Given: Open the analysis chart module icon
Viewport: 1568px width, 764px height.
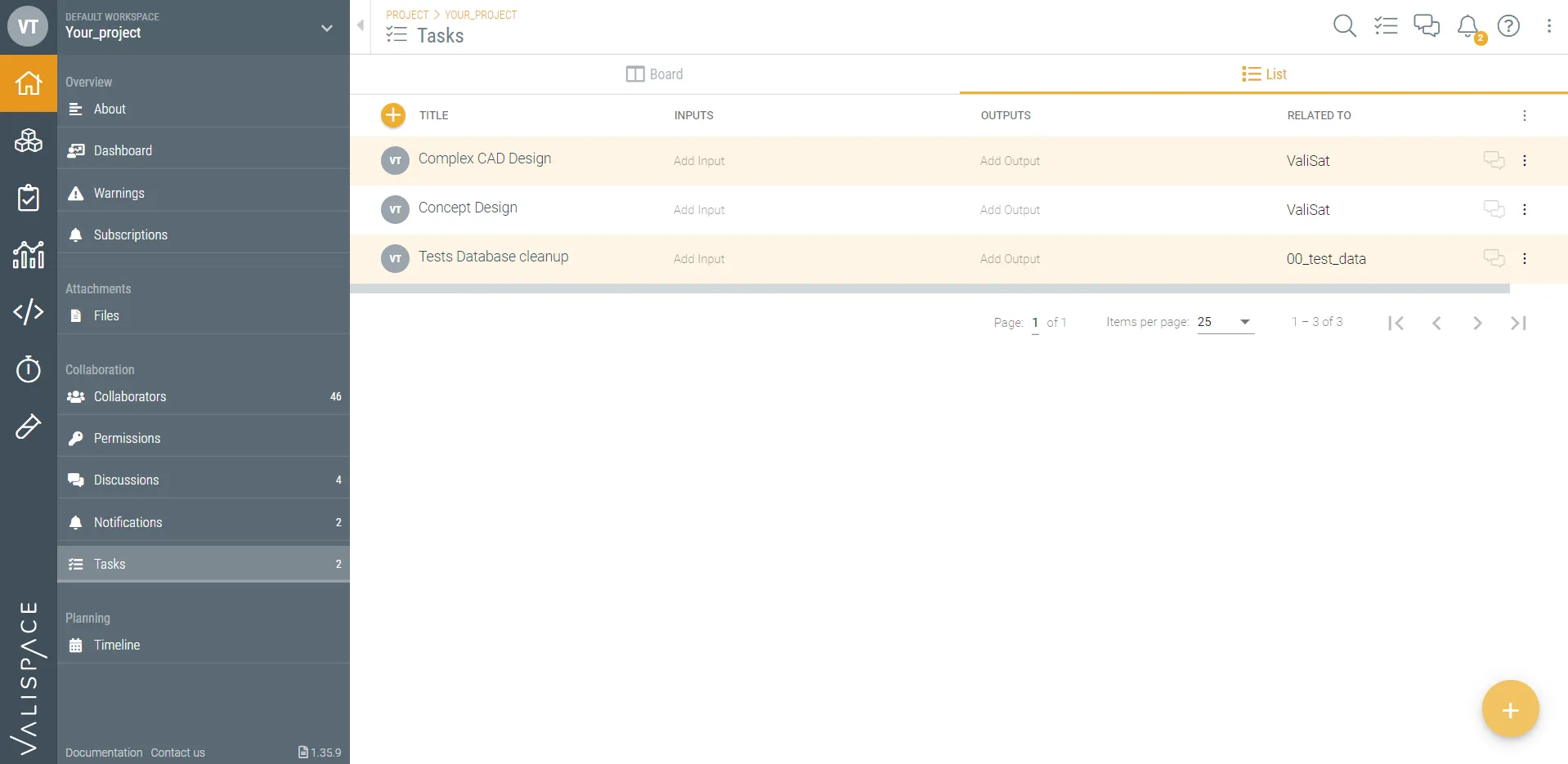Looking at the screenshot, I should 29,255.
